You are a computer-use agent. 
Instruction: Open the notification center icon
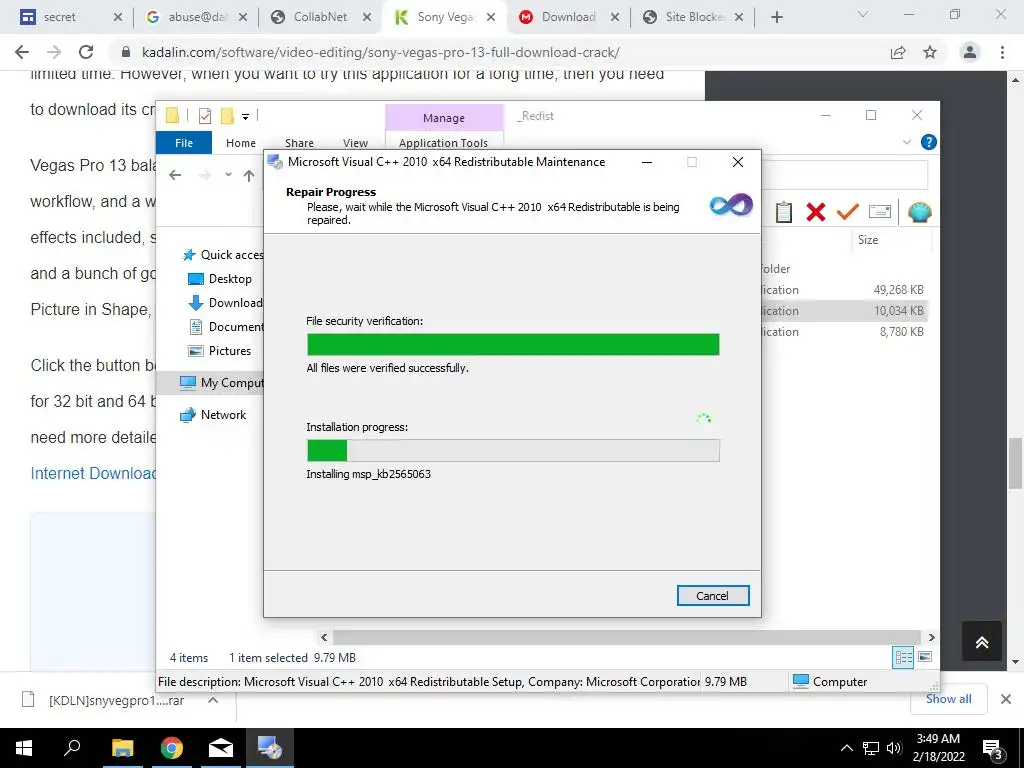pyautogui.click(x=993, y=748)
